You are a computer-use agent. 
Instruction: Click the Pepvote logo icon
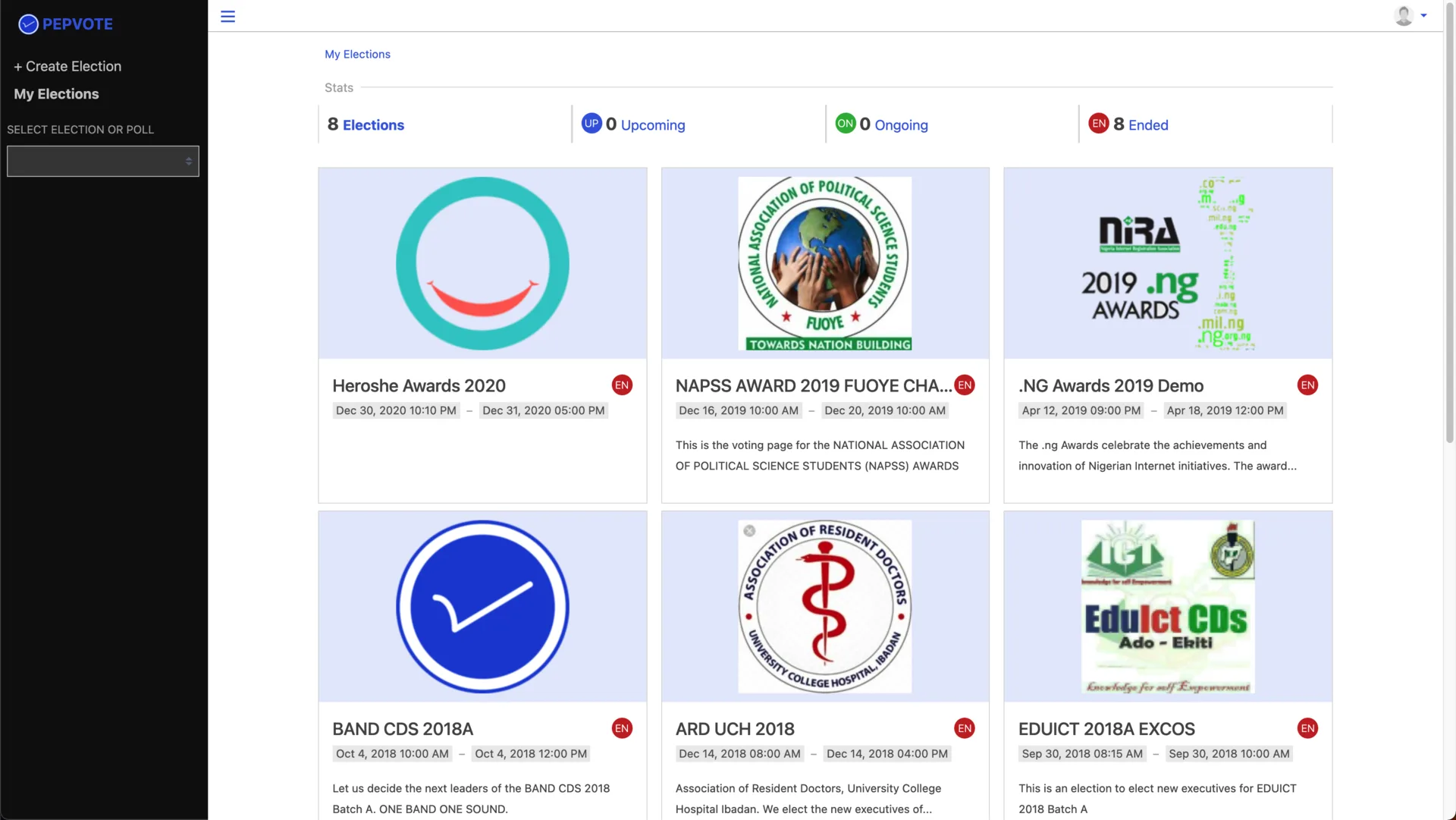(28, 24)
